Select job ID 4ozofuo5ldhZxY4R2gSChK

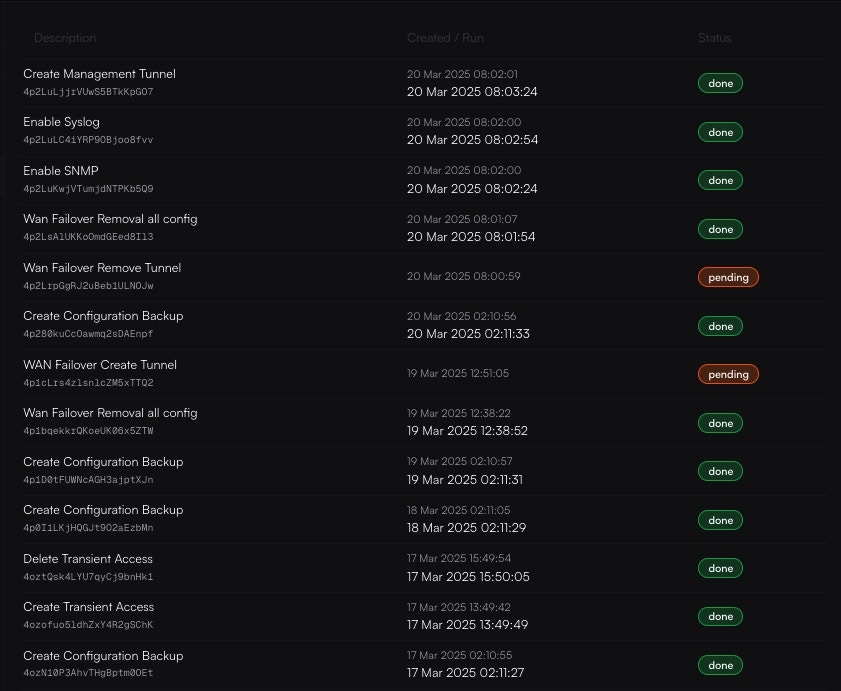88,625
